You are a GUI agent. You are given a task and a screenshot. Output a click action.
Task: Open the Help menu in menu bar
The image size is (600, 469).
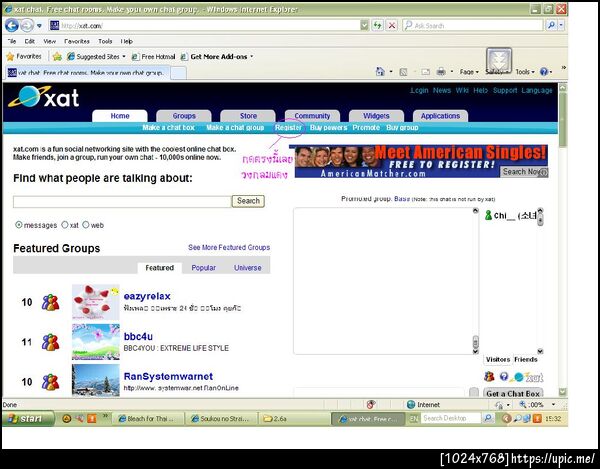[x=127, y=41]
